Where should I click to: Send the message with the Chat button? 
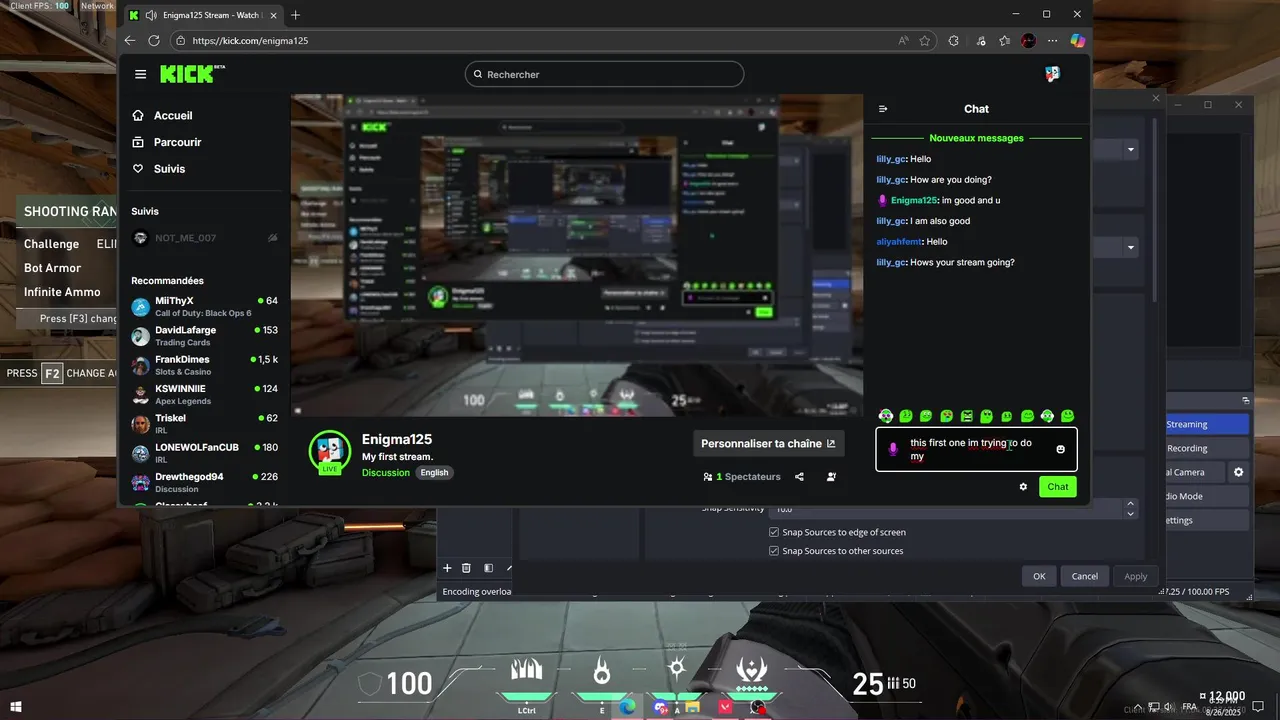pos(1058,487)
